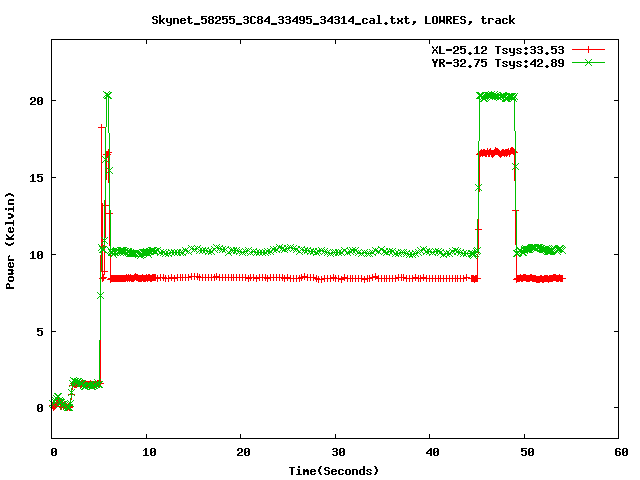The width and height of the screenshot is (640, 480).
Task: Select legend entry YR-32.75 Tsys:42.89
Action: pyautogui.click(x=498, y=63)
